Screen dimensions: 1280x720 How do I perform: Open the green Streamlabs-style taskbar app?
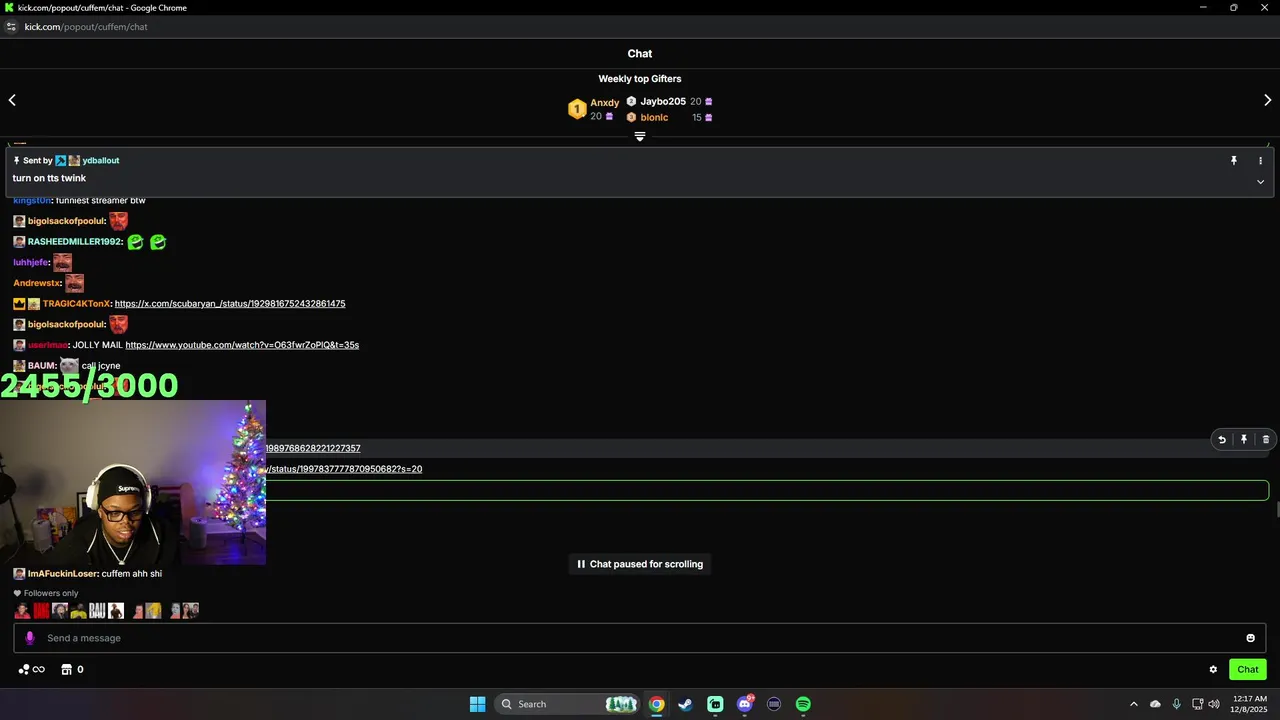click(x=715, y=704)
